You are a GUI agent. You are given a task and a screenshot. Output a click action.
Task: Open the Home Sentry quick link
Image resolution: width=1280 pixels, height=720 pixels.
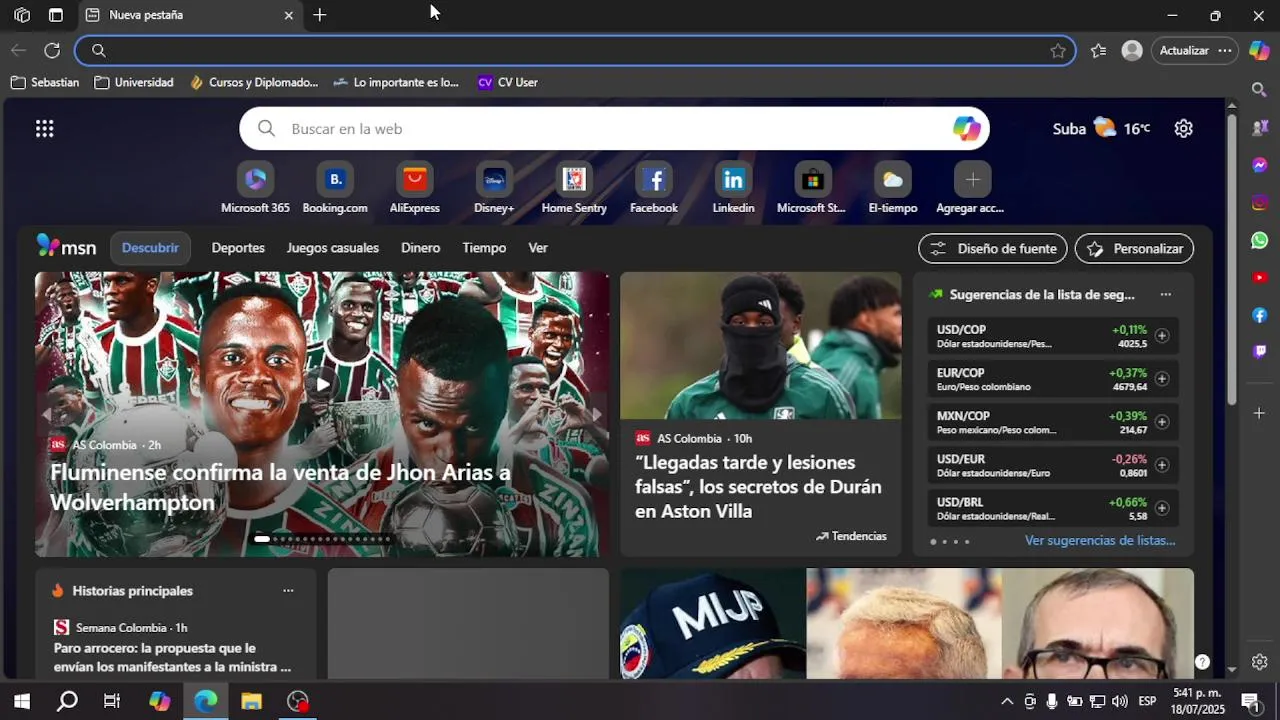point(574,188)
